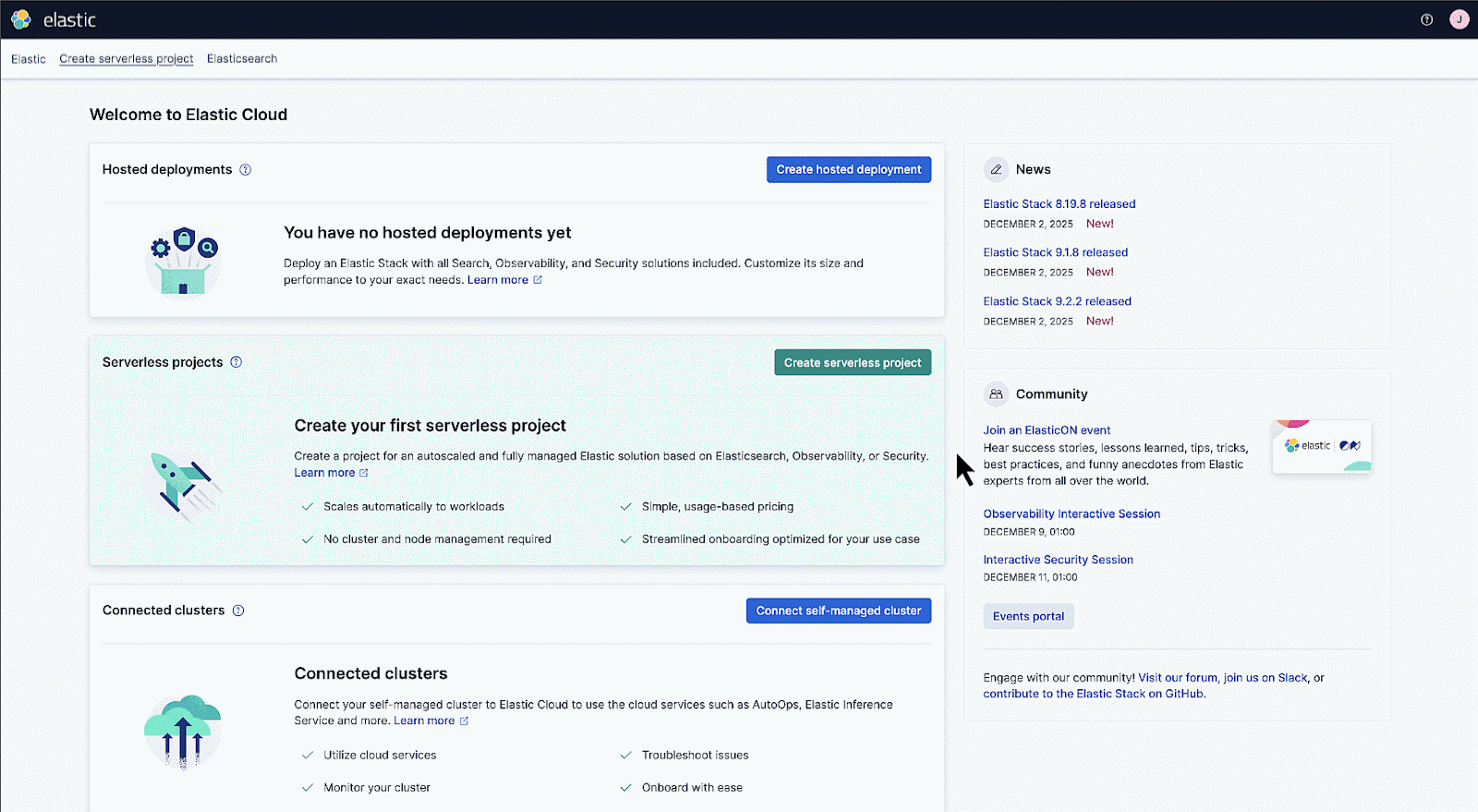
Task: Click checkmark beside Streamlined onboarding
Action: [x=625, y=539]
